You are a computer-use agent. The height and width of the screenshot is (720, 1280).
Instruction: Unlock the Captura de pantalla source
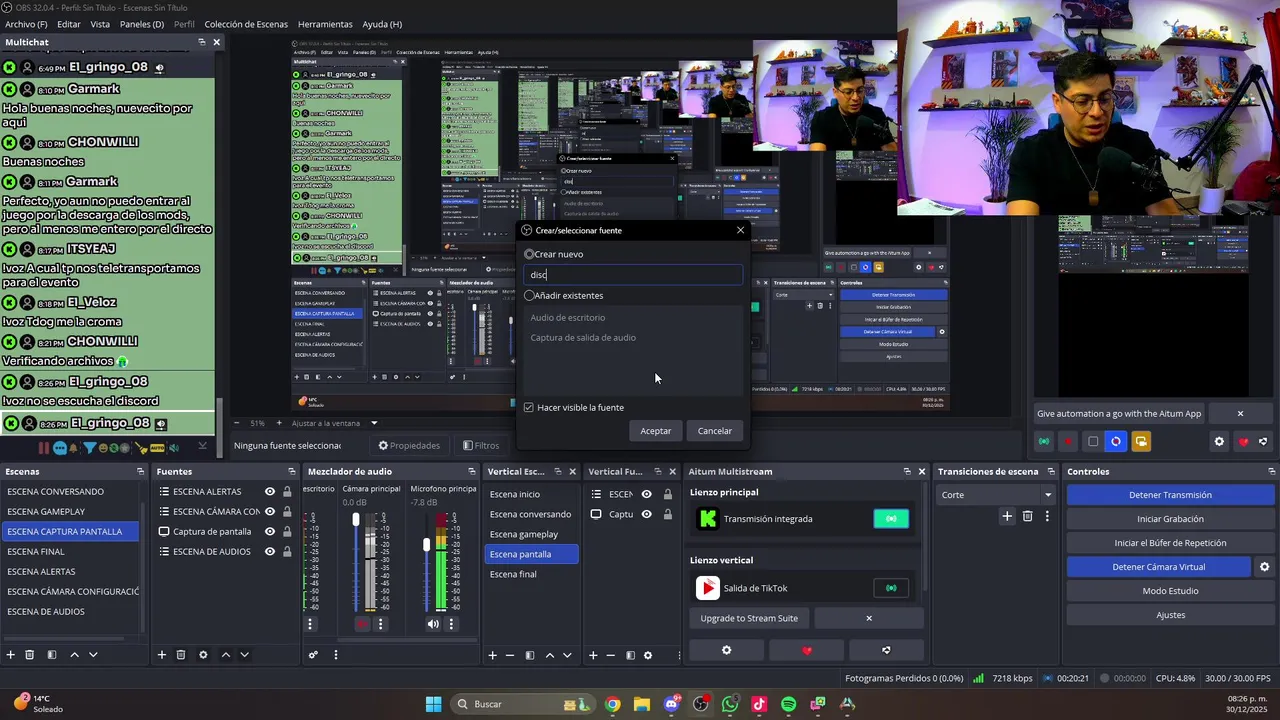click(x=287, y=531)
